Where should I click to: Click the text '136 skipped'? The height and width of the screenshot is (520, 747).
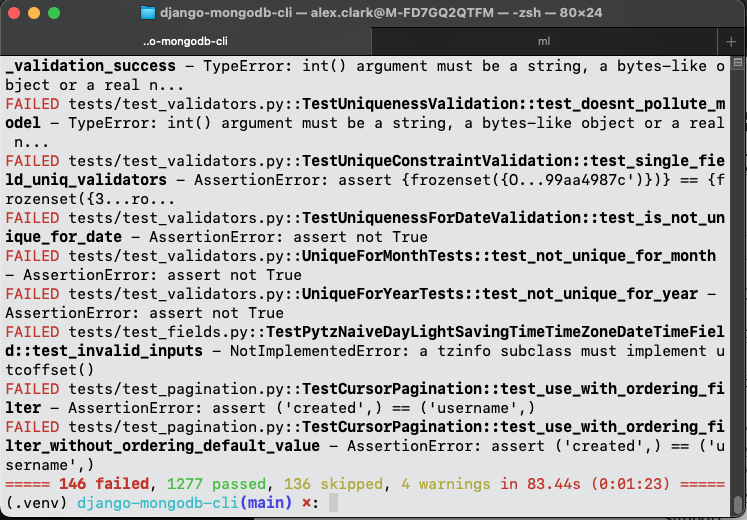[333, 484]
